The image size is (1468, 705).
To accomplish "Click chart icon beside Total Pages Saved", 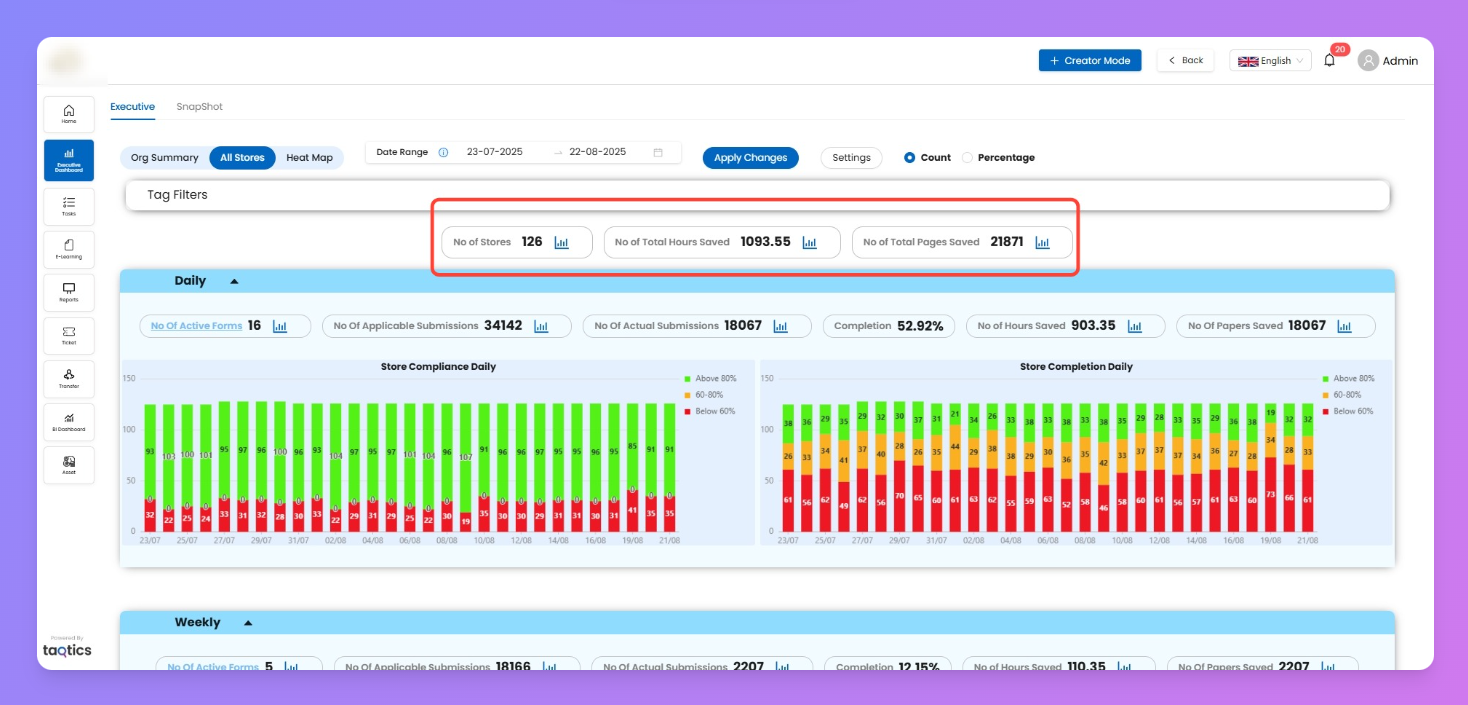I will tap(1042, 242).
